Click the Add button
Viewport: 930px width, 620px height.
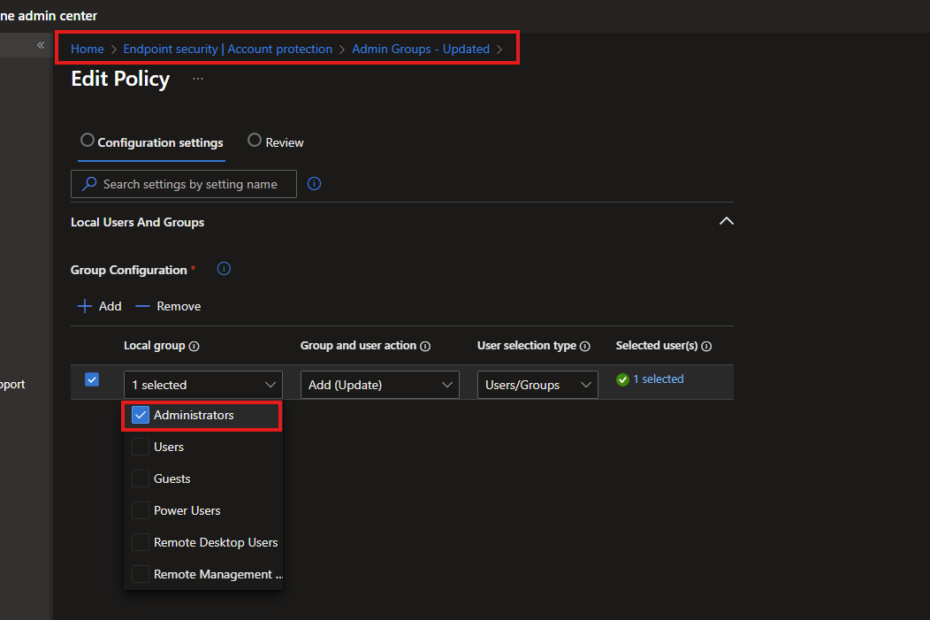[x=100, y=306]
